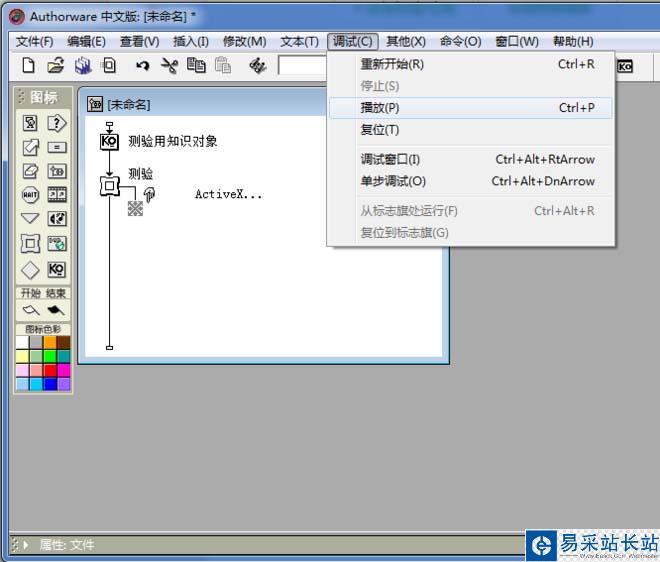Select the Digital Movie icon in the palette
This screenshot has width=660, height=562.
click(57, 194)
